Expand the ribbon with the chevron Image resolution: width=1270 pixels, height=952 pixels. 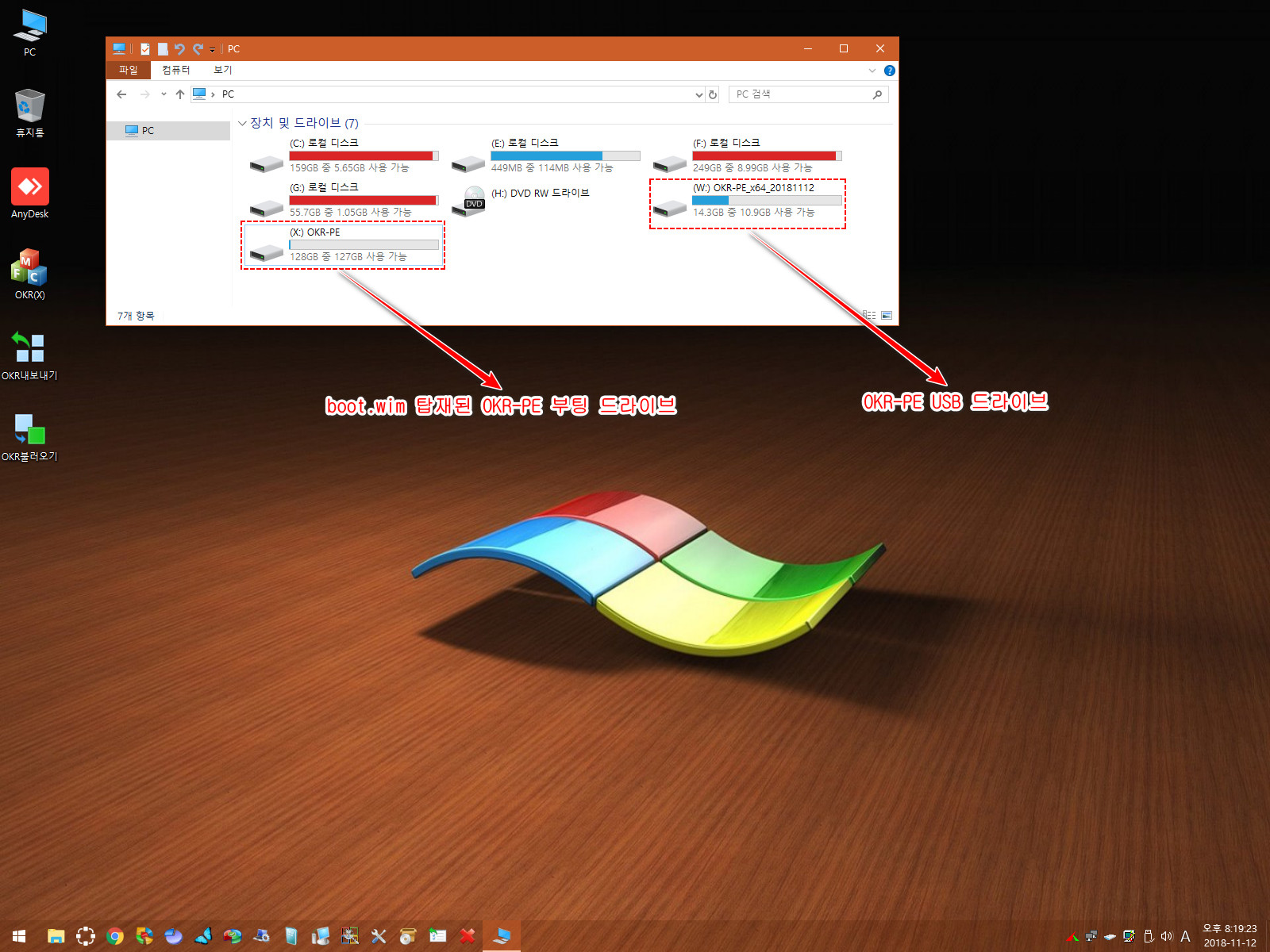(872, 71)
